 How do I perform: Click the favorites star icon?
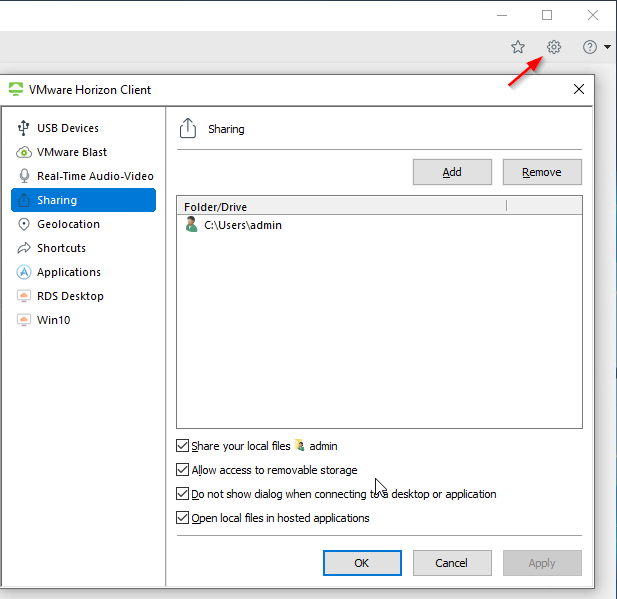517,47
